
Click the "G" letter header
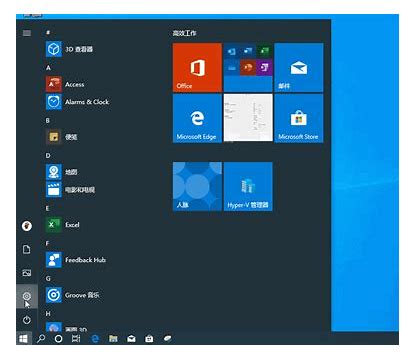click(48, 279)
